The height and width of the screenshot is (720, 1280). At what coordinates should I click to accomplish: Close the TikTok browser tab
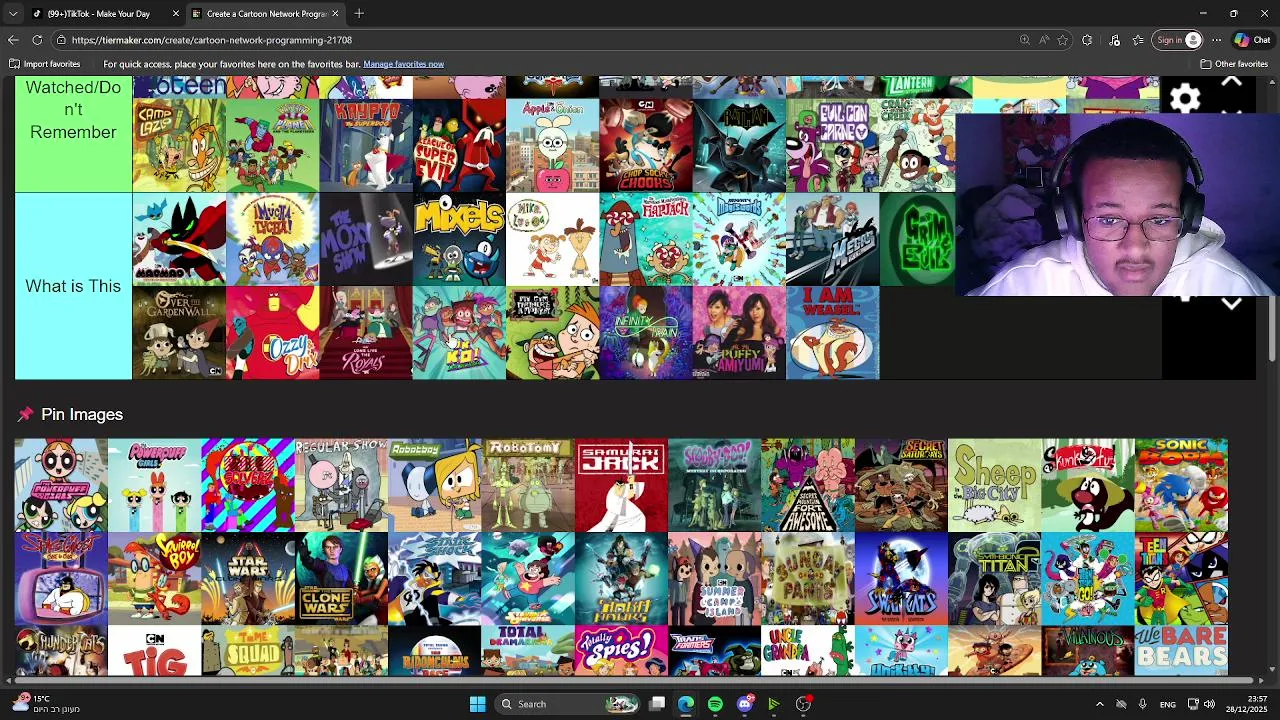coord(176,14)
